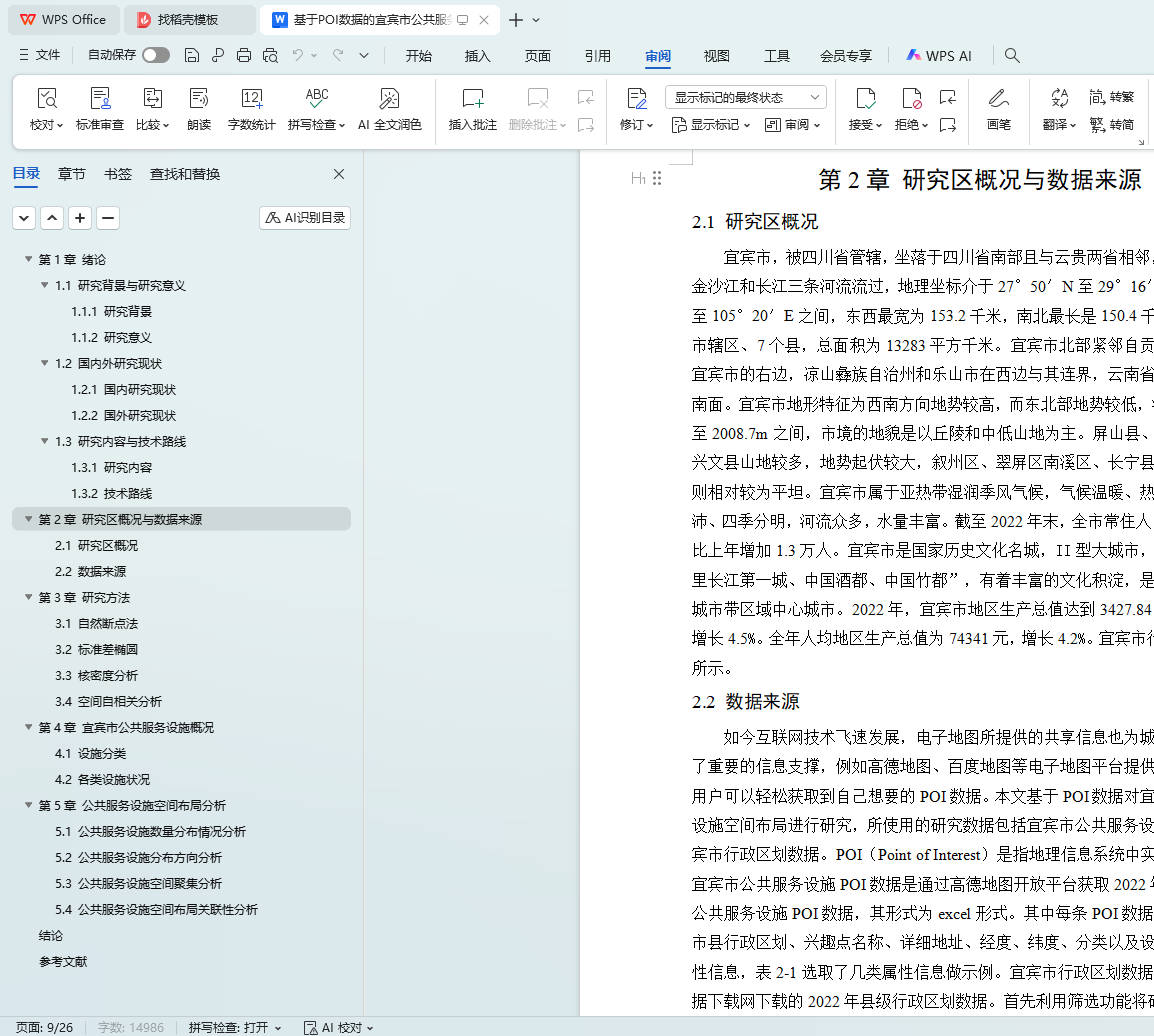Image resolution: width=1154 pixels, height=1036 pixels.
Task: Click the 标准审查 standards review icon
Action: point(100,99)
